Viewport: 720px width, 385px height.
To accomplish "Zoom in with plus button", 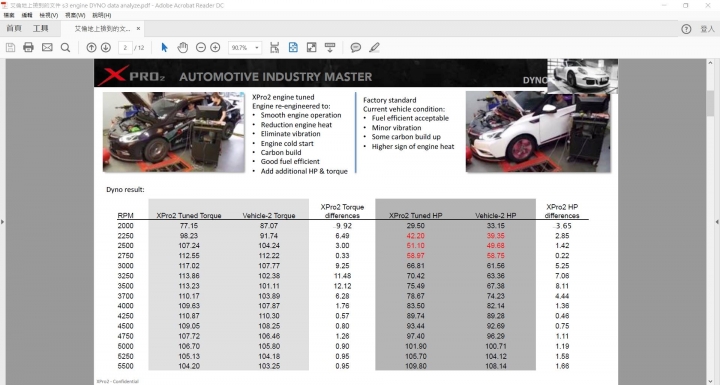I will [x=215, y=47].
